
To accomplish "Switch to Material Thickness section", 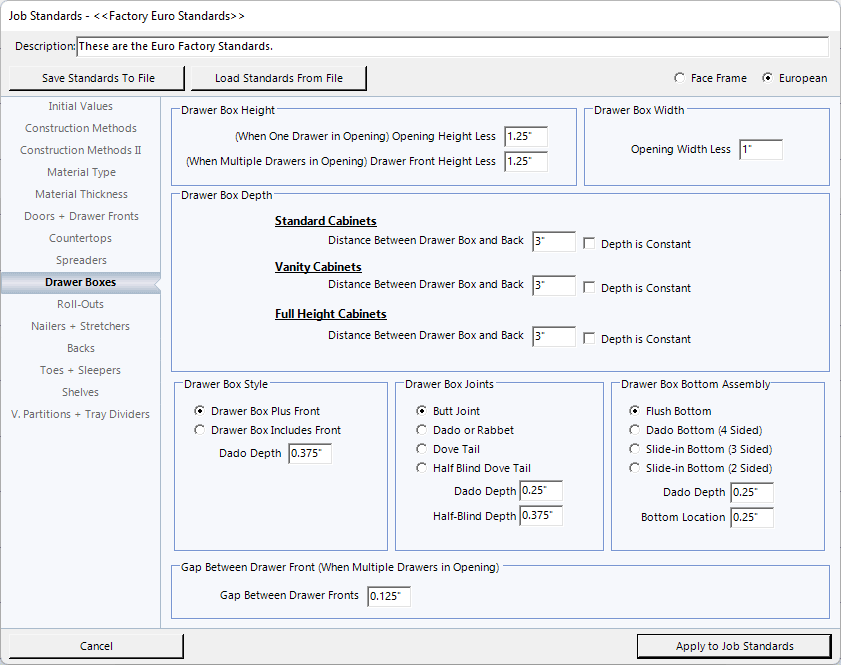I will tap(81, 194).
